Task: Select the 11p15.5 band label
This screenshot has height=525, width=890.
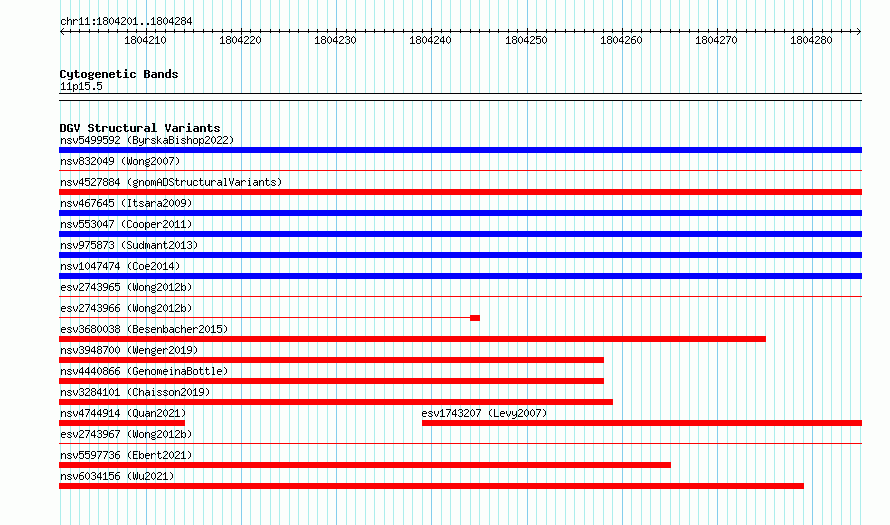Action: [x=81, y=86]
